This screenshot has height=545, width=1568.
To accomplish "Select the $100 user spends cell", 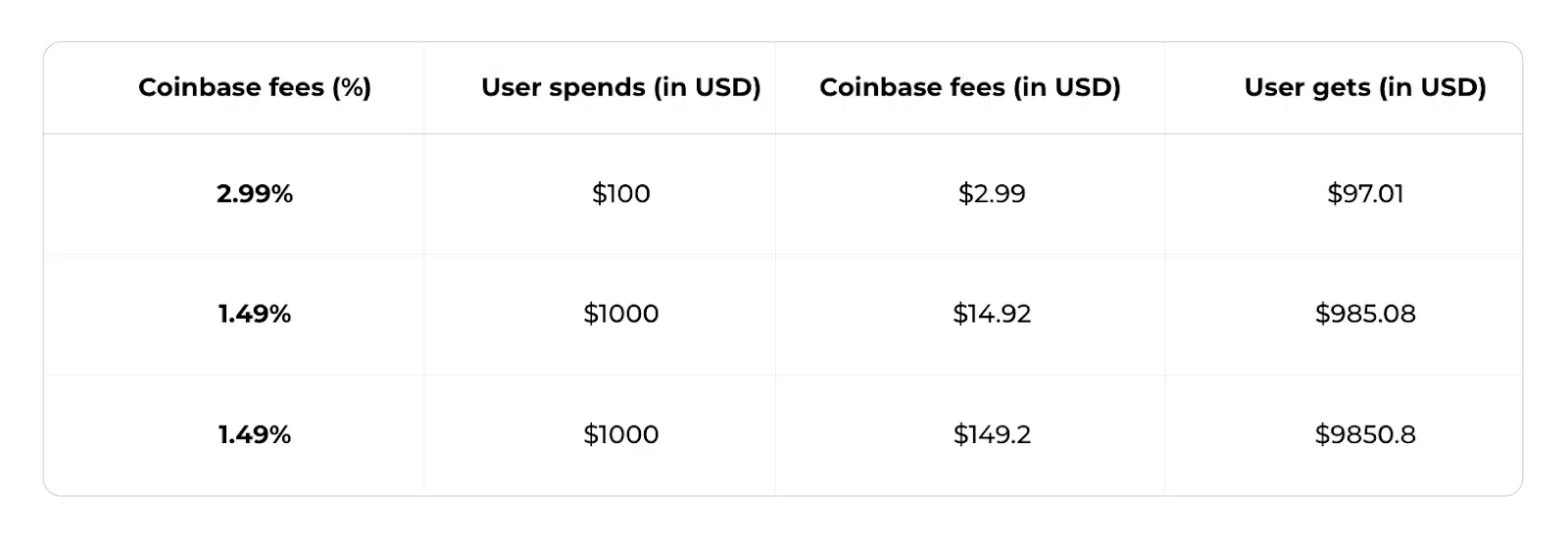I will (620, 194).
